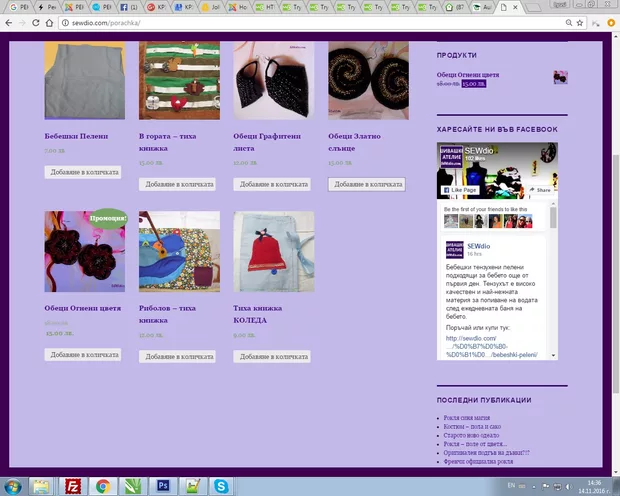This screenshot has width=620, height=496.
Task: Open the Френска официална рокля post
Action: pyautogui.click(x=478, y=461)
